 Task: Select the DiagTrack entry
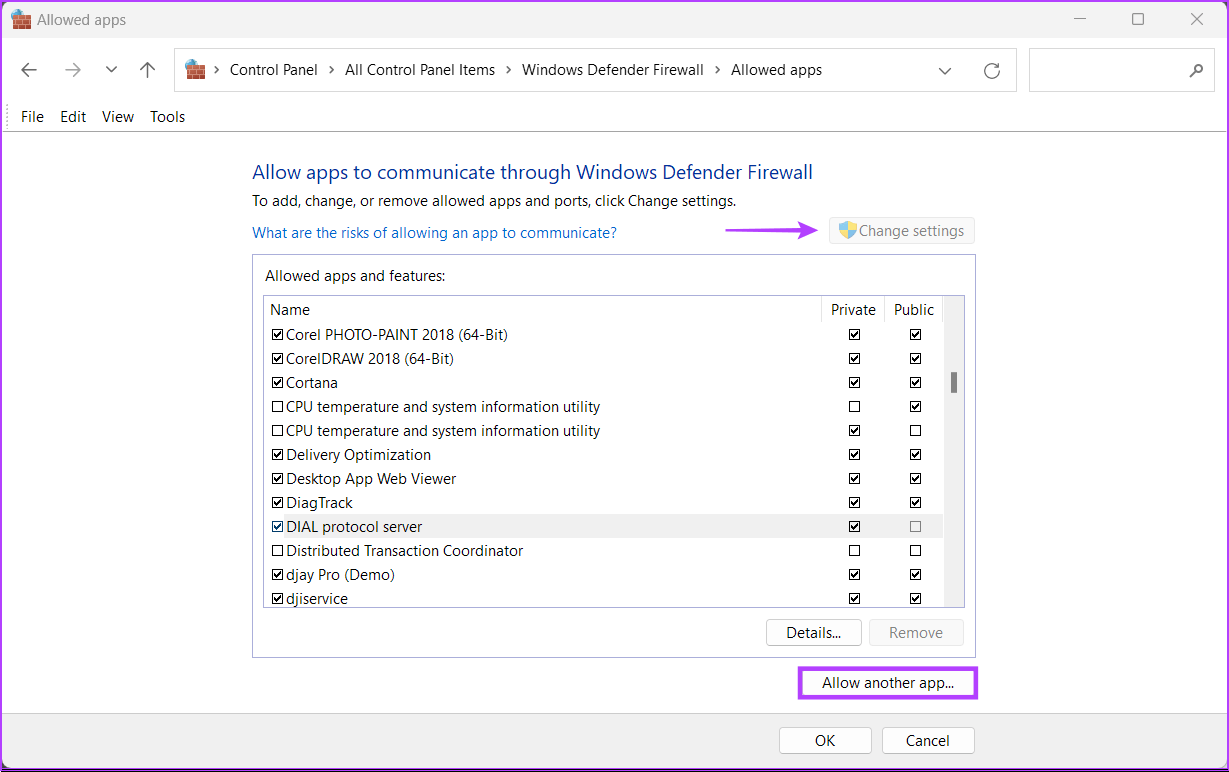click(x=319, y=503)
